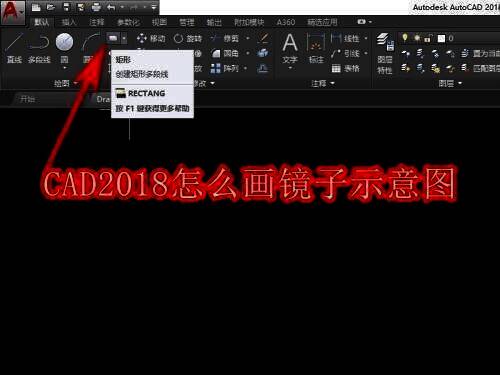Switch to the 输出 ribbon tab
The height and width of the screenshot is (375, 500).
coord(214,22)
